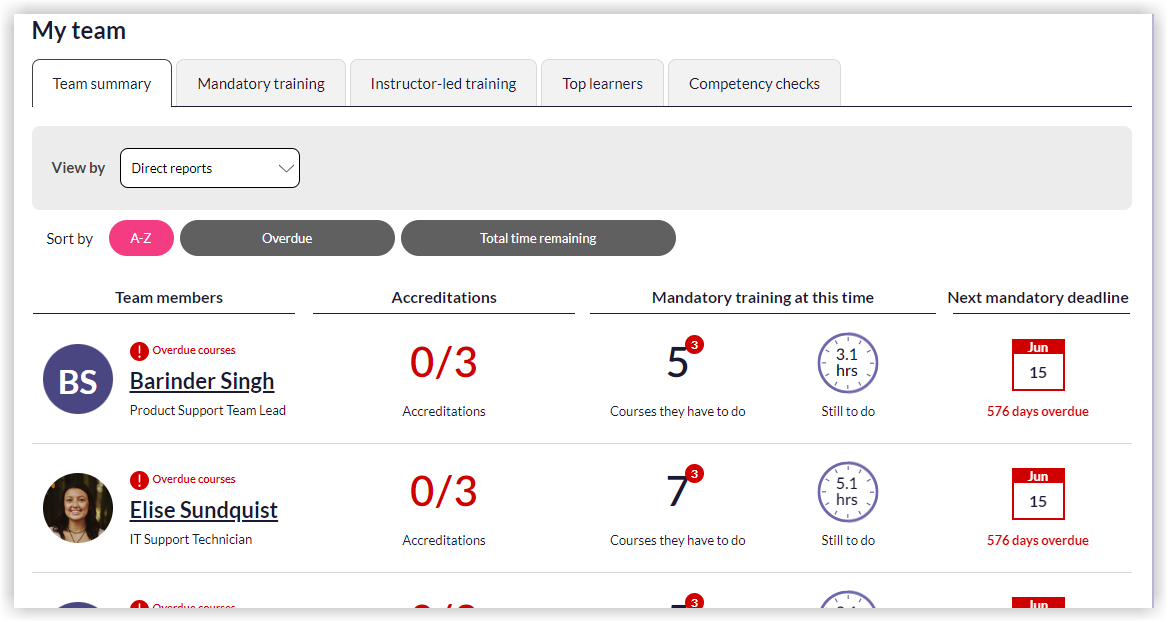Viewport: 1168px width, 622px height.
Task: Open Elise Sundquist's profile link
Action: point(204,510)
